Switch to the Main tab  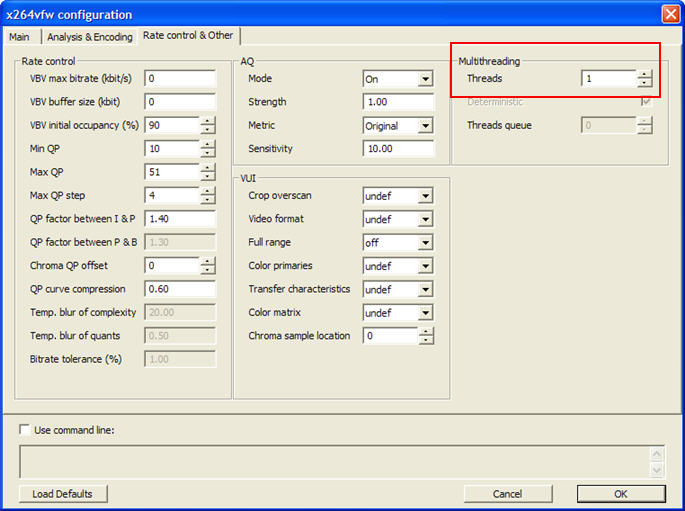[20, 37]
